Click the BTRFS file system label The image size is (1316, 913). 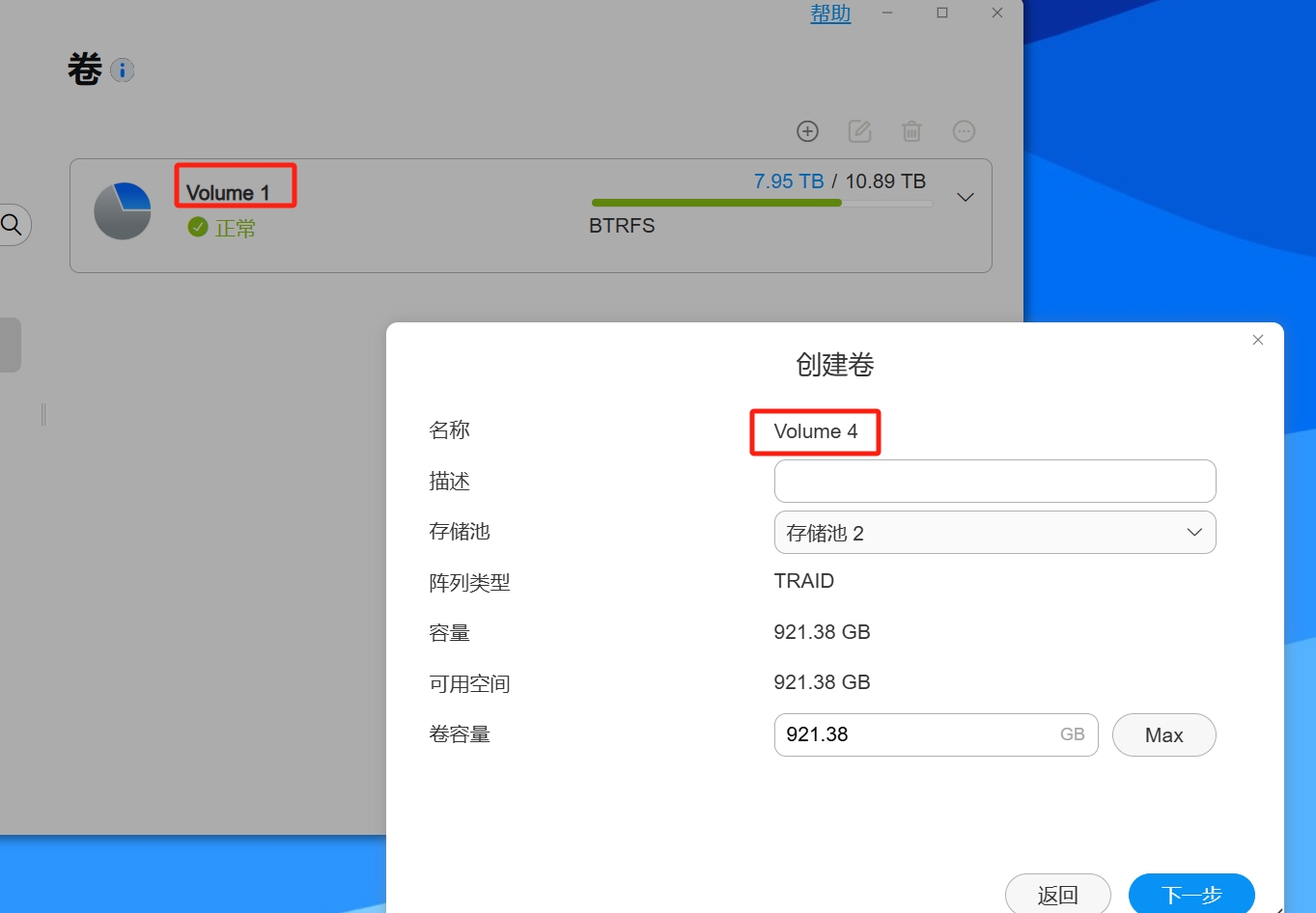click(622, 226)
